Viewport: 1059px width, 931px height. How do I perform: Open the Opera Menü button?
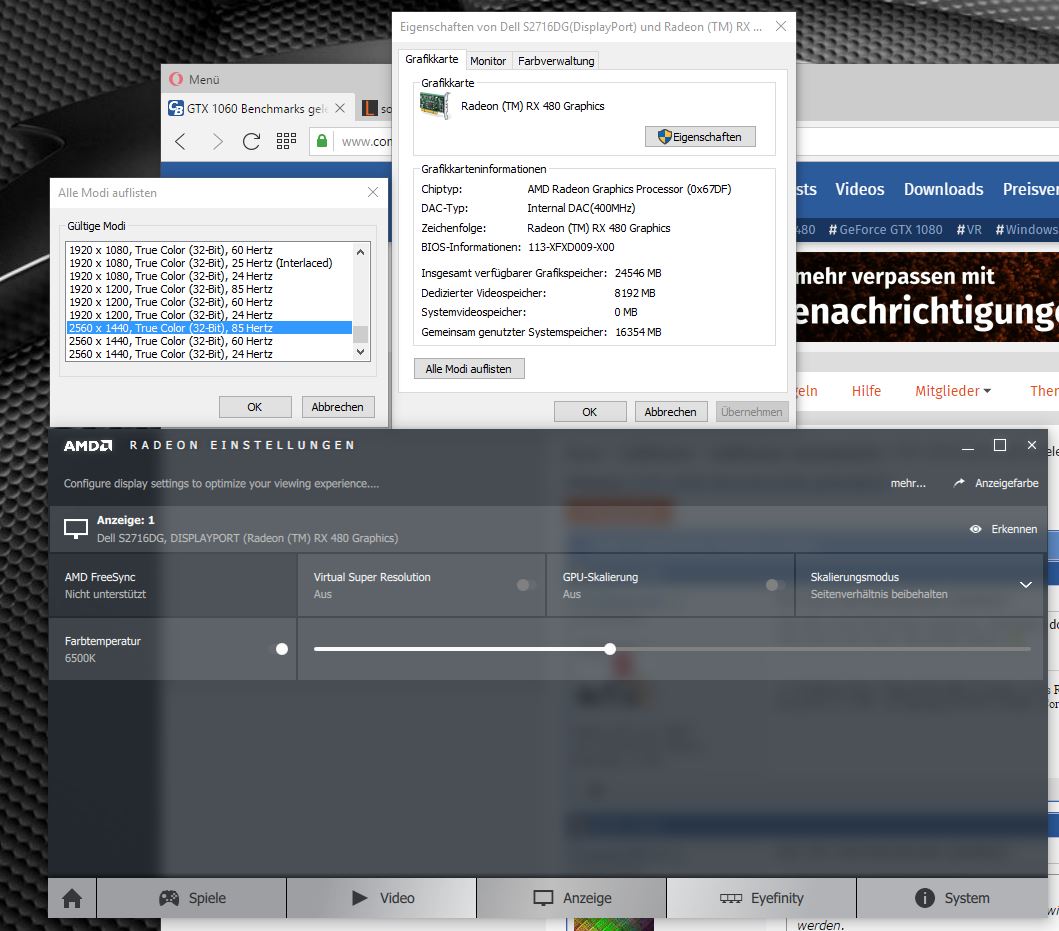[x=195, y=79]
